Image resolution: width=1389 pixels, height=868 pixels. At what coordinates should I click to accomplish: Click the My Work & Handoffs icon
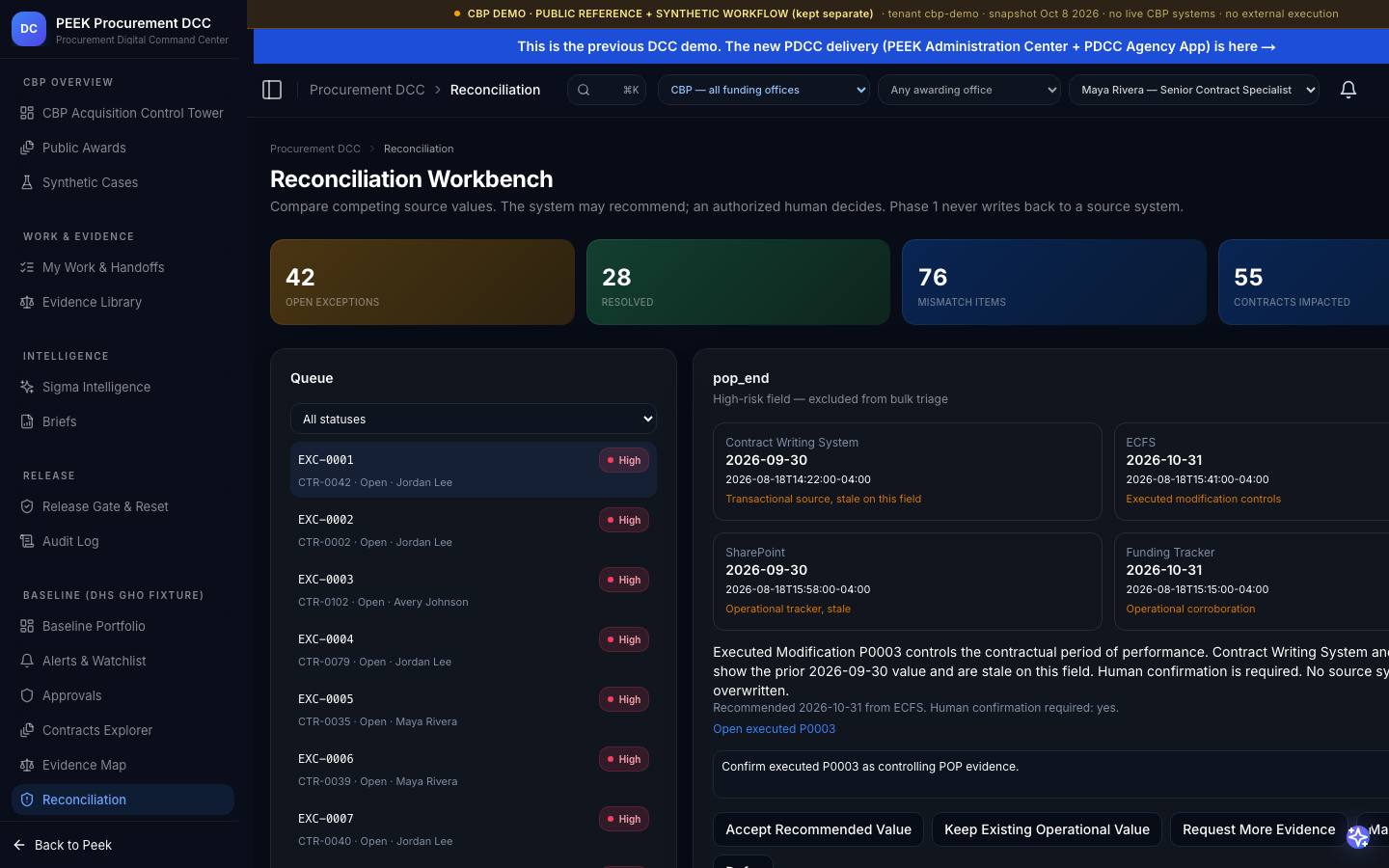pos(27,267)
